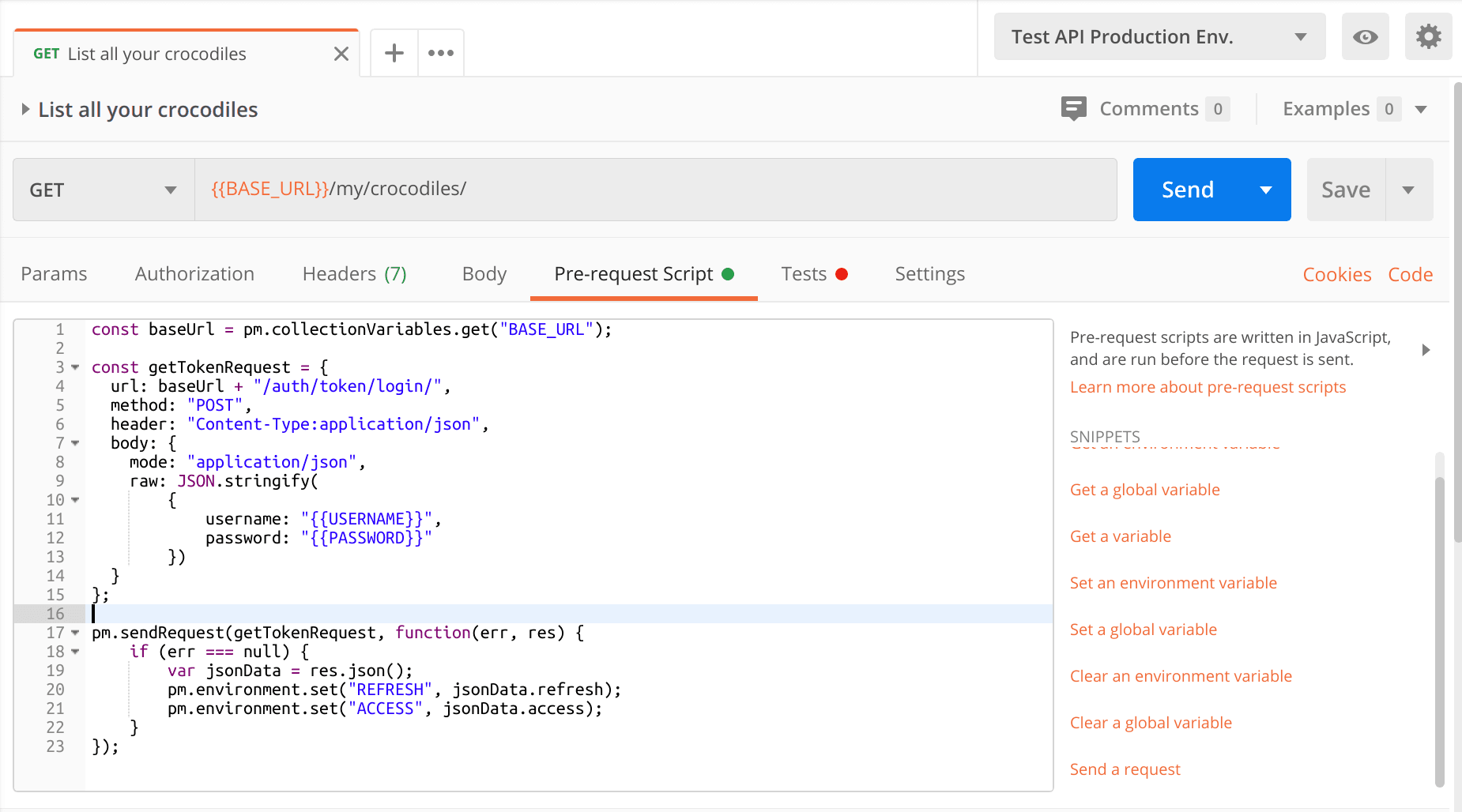
Task: Click the request URL input field
Action: point(553,189)
